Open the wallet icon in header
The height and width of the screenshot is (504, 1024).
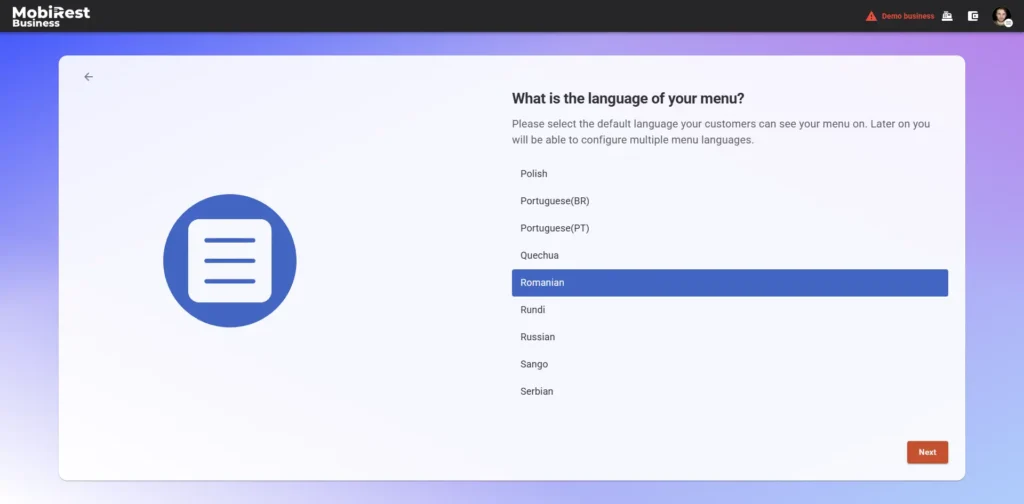click(973, 16)
